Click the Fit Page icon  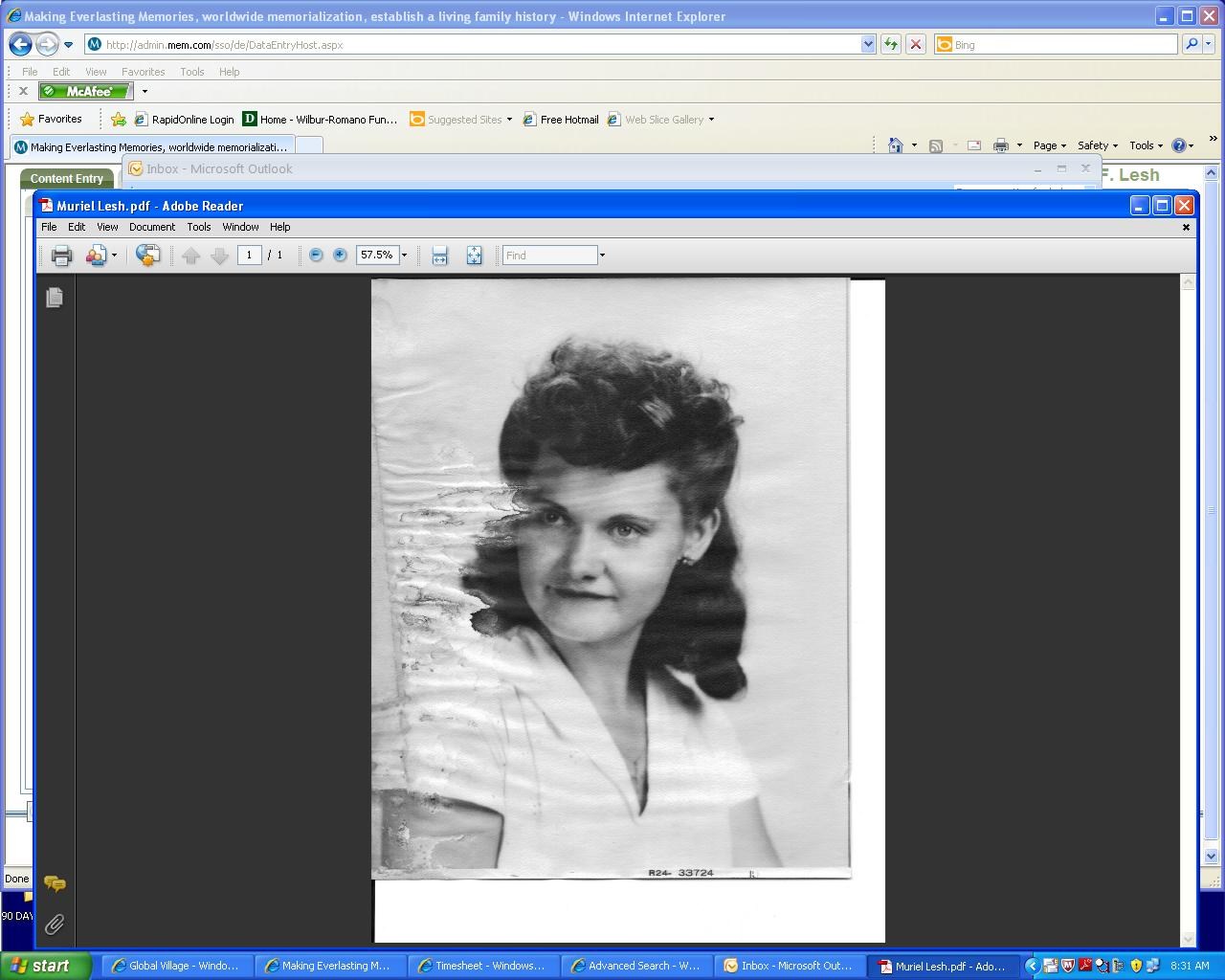pos(474,255)
